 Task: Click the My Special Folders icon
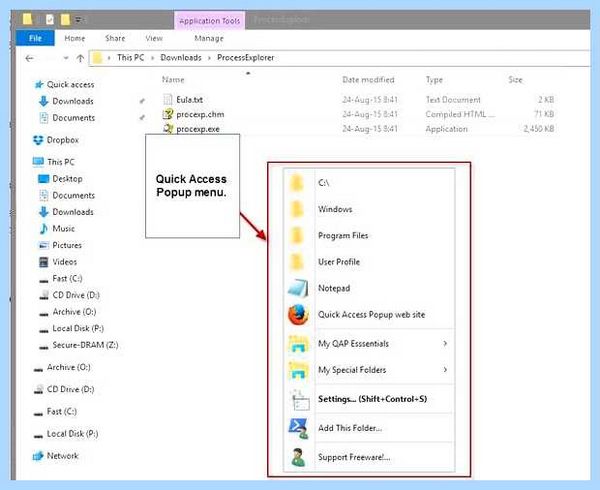coord(298,370)
